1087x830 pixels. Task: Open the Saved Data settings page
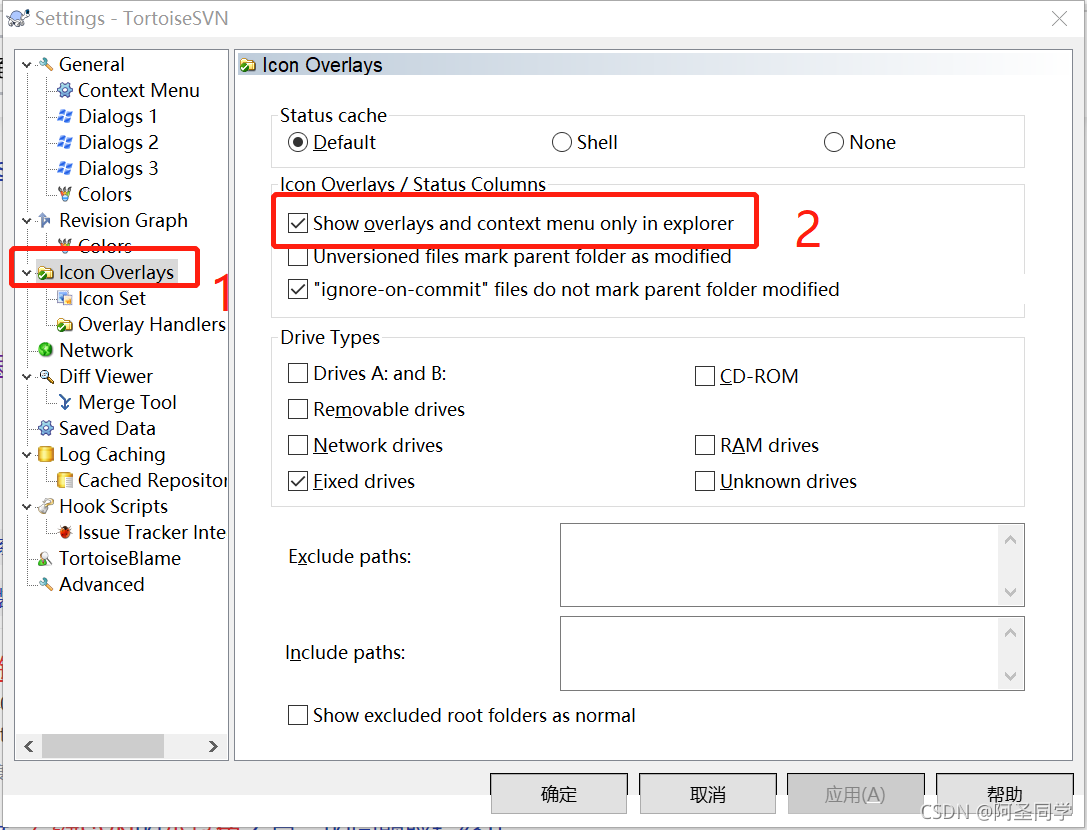coord(107,429)
